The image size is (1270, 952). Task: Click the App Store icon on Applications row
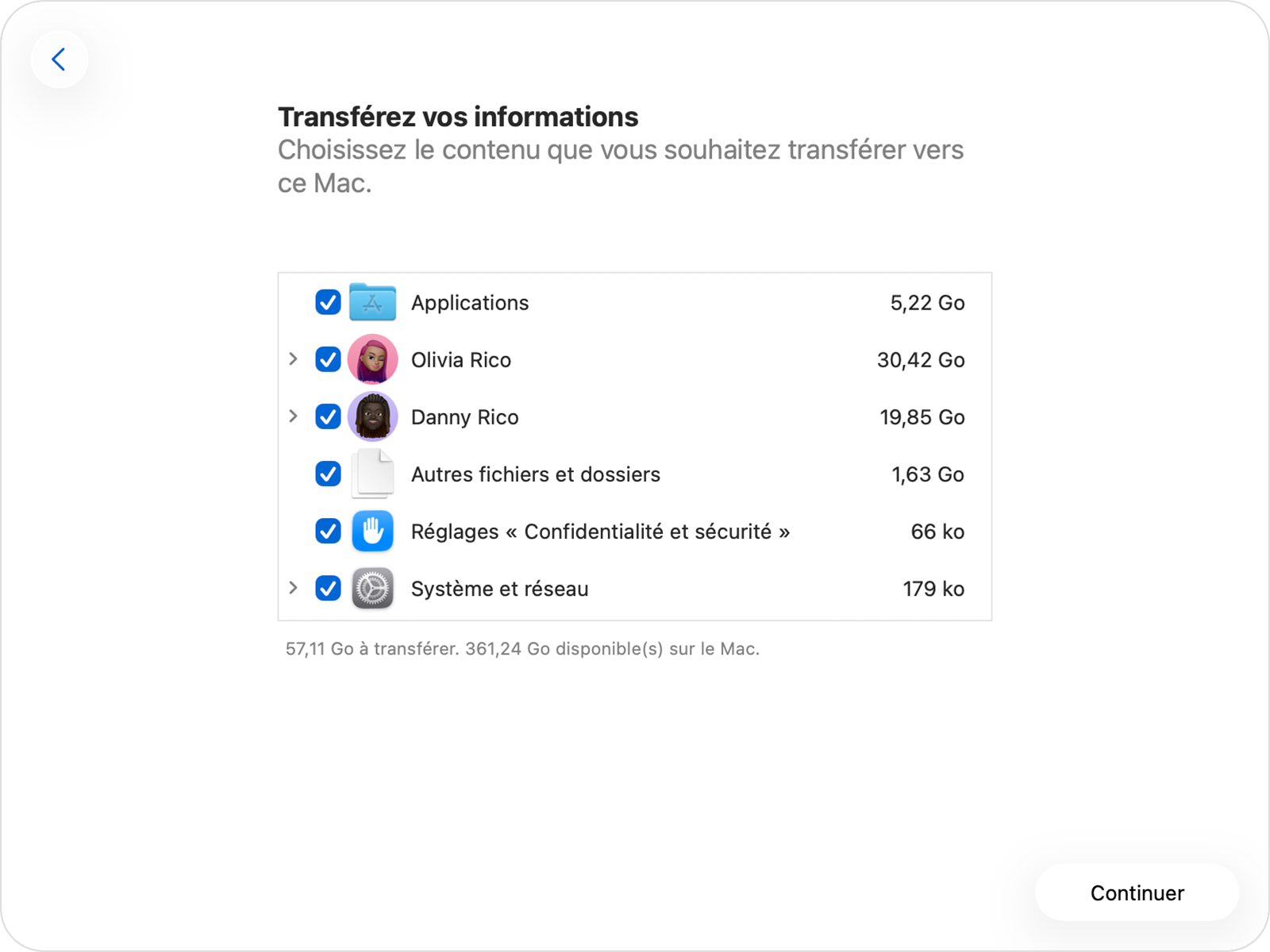[x=373, y=302]
